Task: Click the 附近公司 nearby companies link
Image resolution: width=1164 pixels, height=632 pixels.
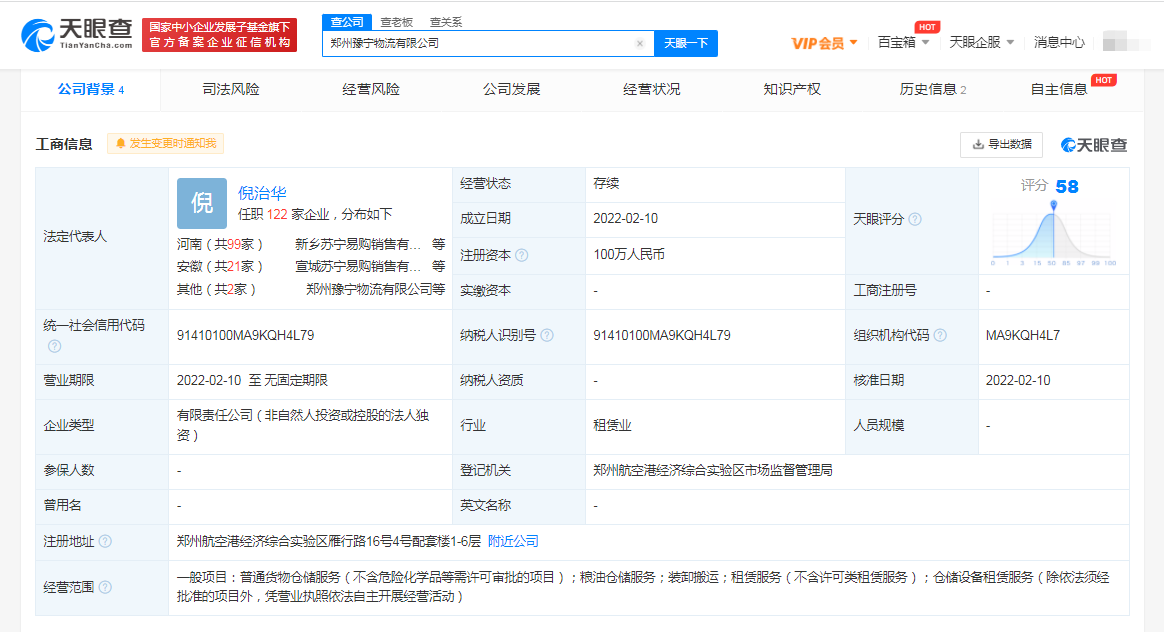Action: pos(513,541)
